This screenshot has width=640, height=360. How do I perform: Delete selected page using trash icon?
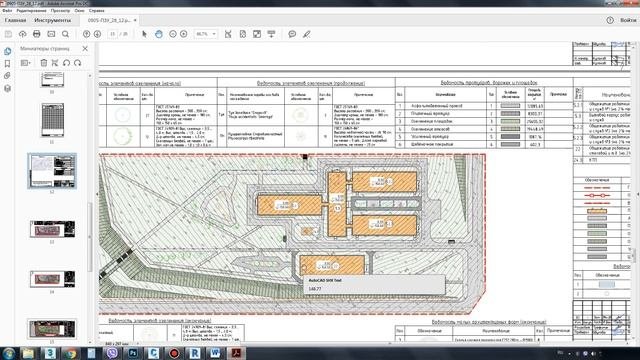[x=44, y=63]
